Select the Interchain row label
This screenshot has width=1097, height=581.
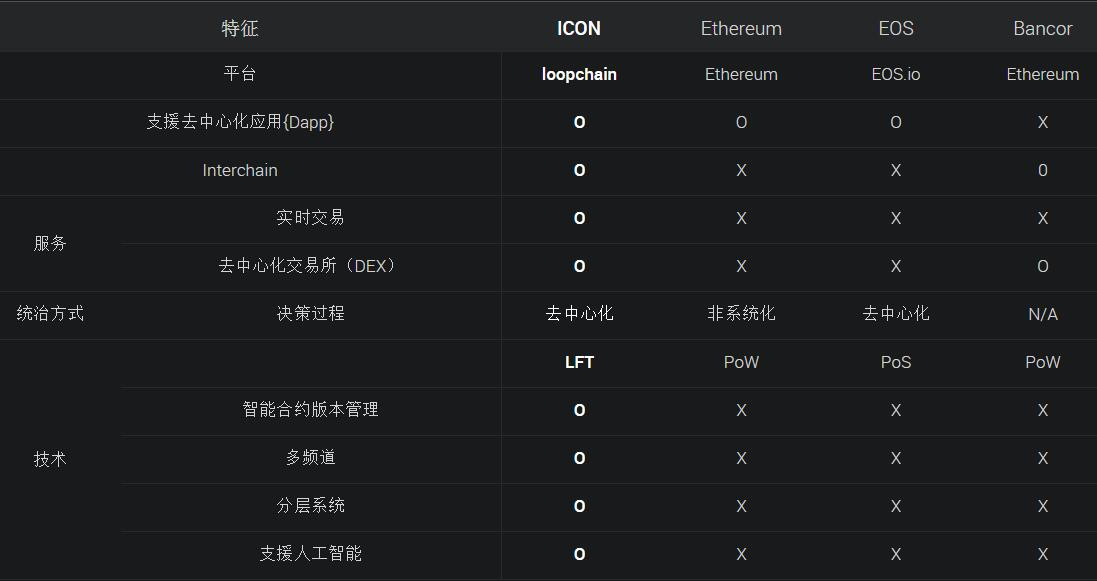240,170
